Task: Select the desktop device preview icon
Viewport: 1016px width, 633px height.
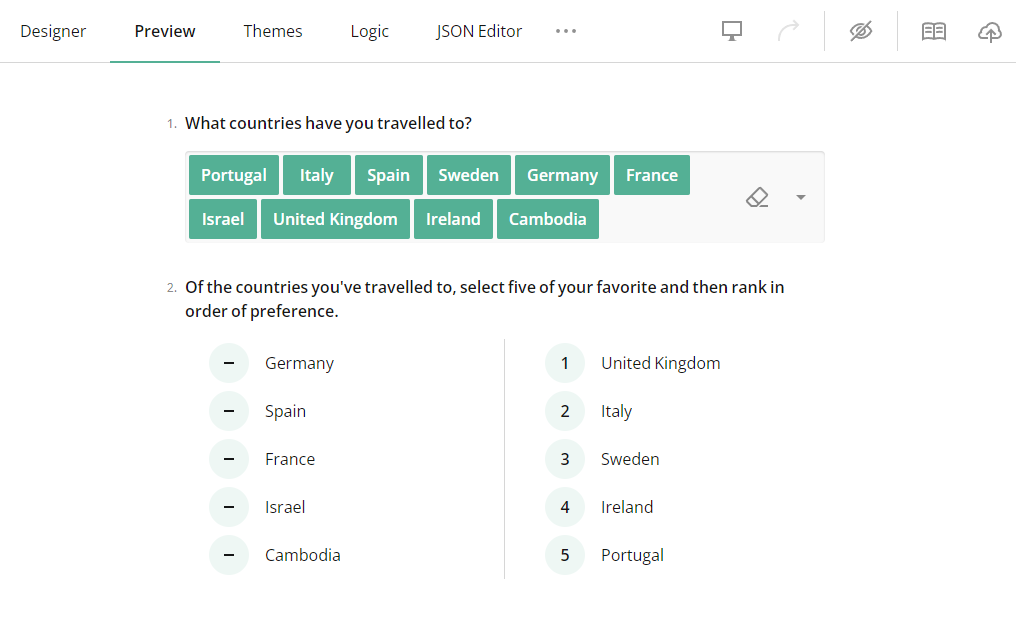Action: 731,31
